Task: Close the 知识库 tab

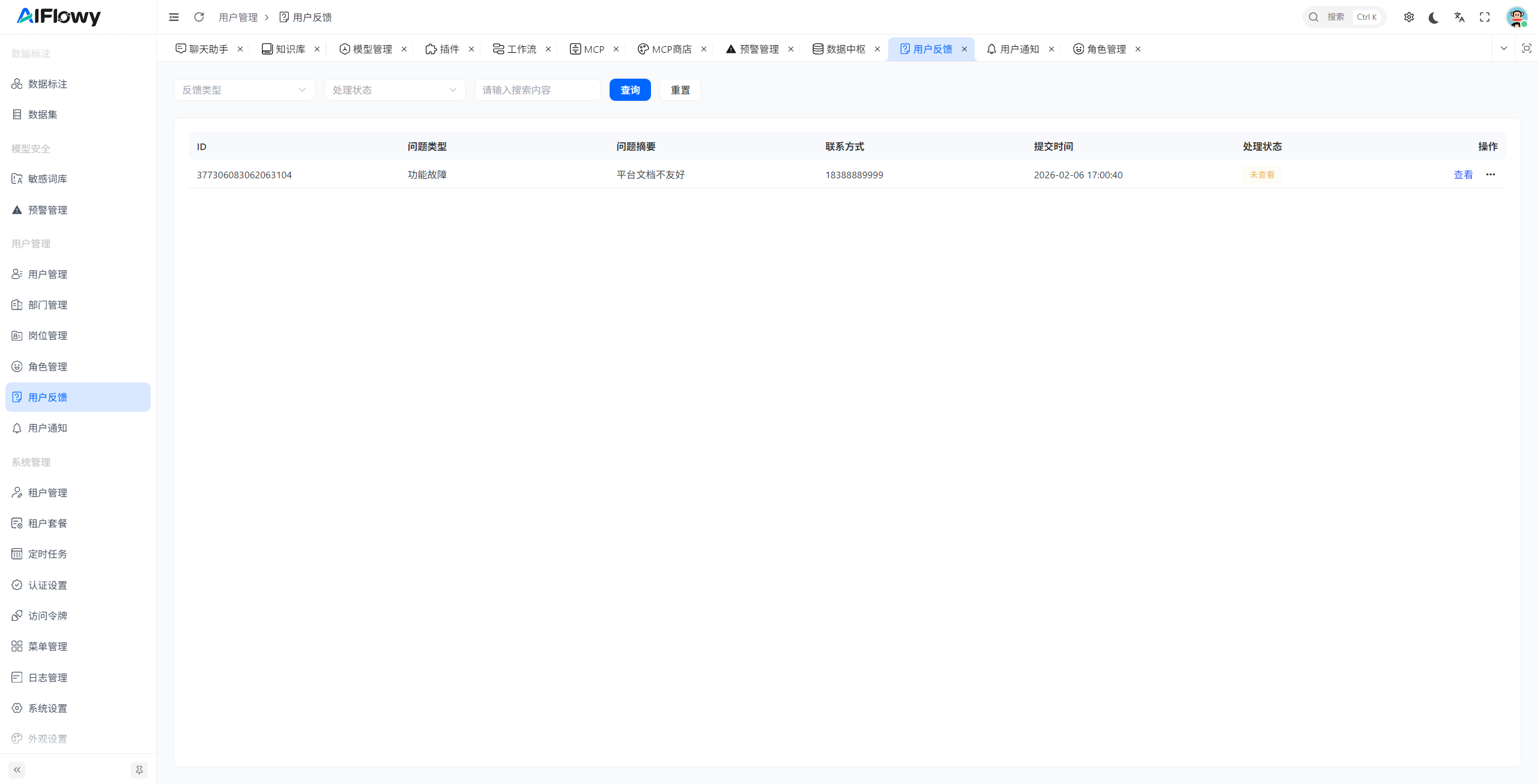Action: pos(317,49)
